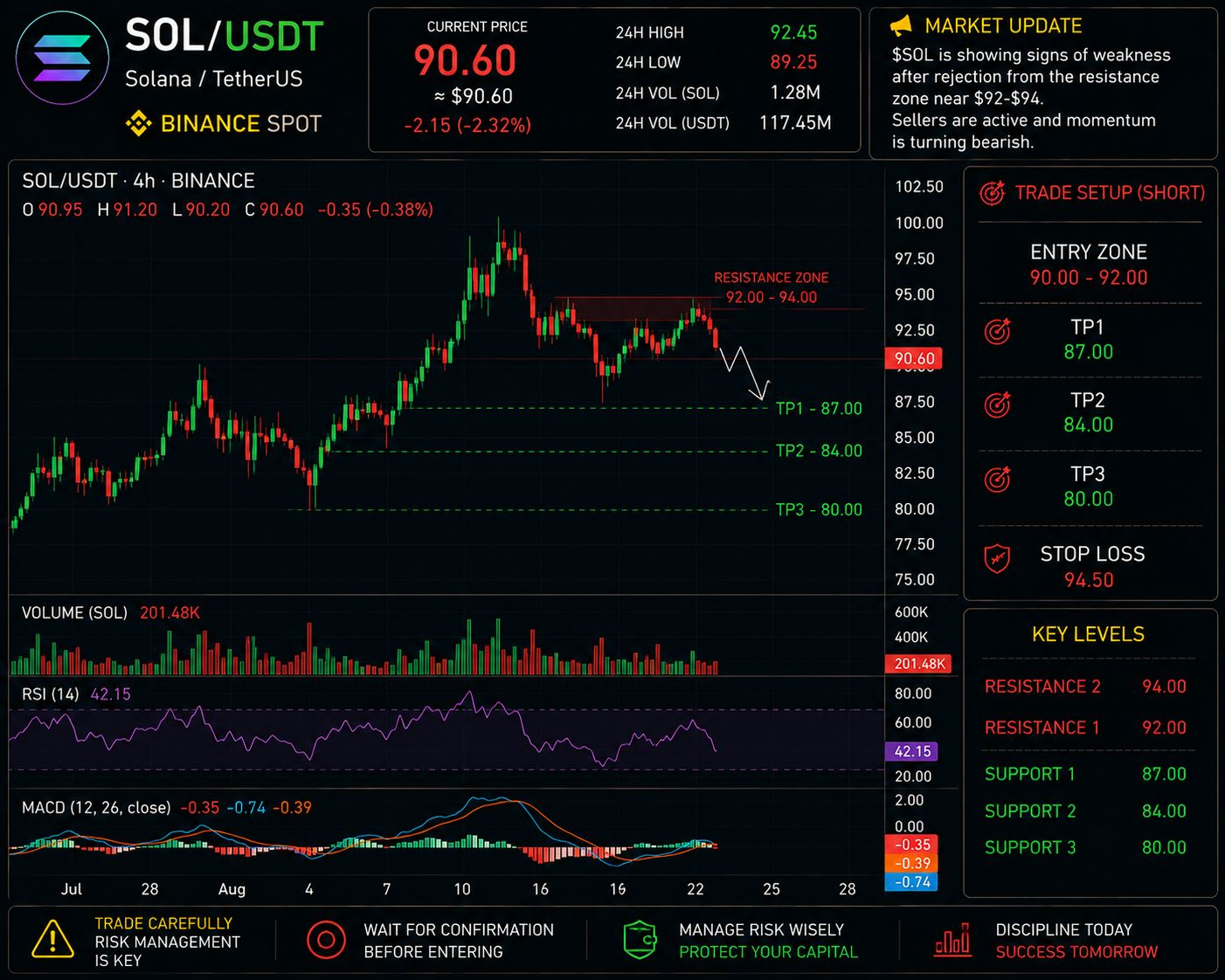The image size is (1225, 980).
Task: Click the 'TP1 - 87.00' chart line label
Action: click(x=819, y=408)
